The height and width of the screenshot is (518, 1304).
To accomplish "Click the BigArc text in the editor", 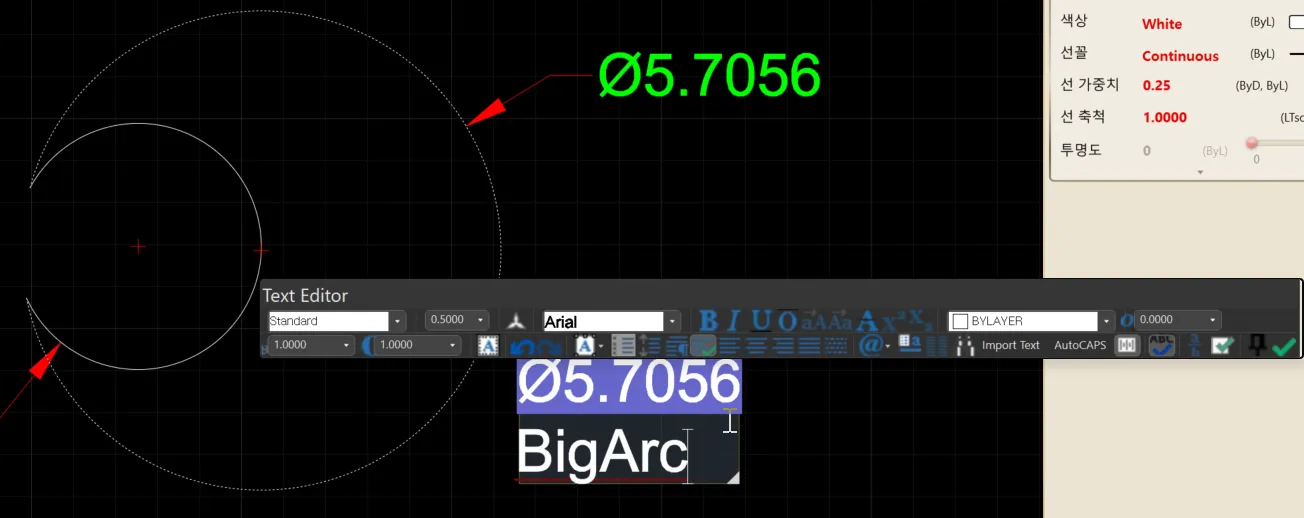I will 601,454.
